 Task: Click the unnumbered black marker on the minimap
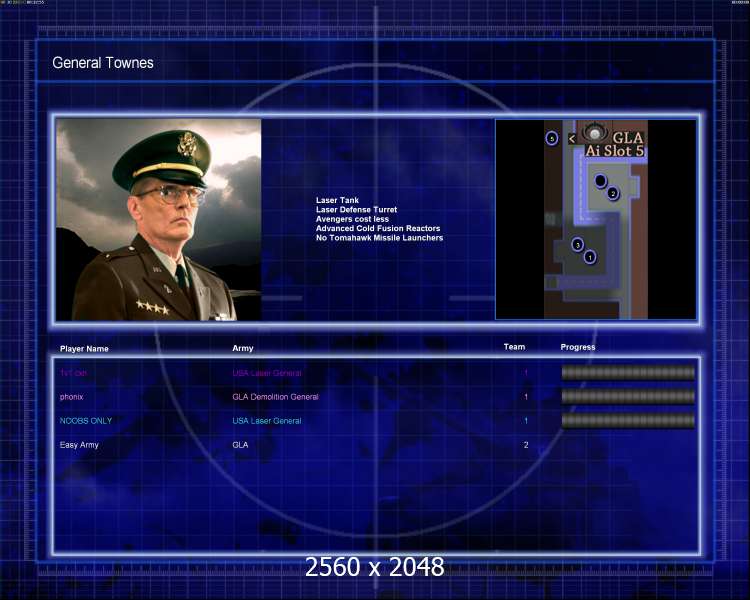600,181
